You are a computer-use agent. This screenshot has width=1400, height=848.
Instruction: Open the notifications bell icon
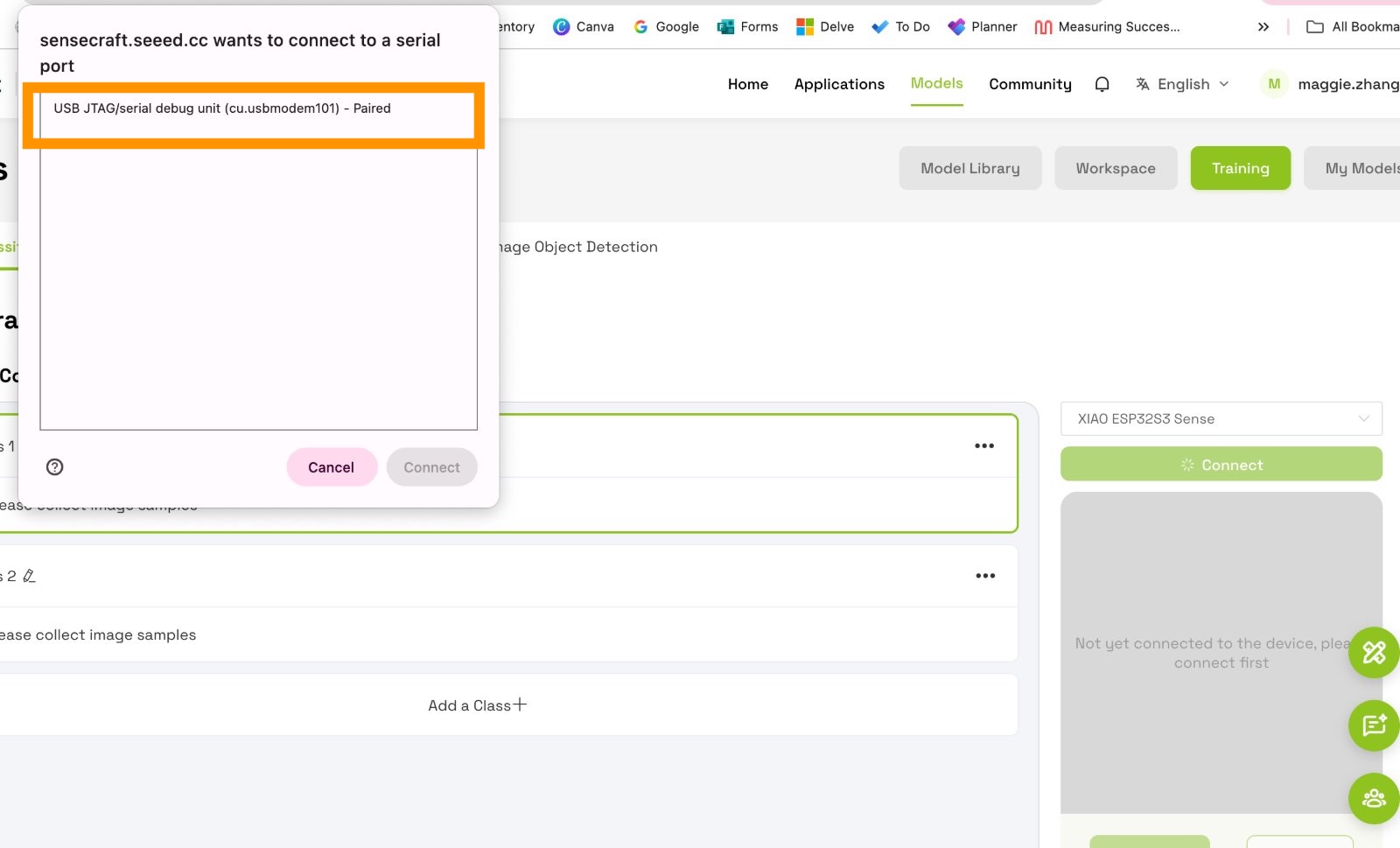pos(1102,84)
